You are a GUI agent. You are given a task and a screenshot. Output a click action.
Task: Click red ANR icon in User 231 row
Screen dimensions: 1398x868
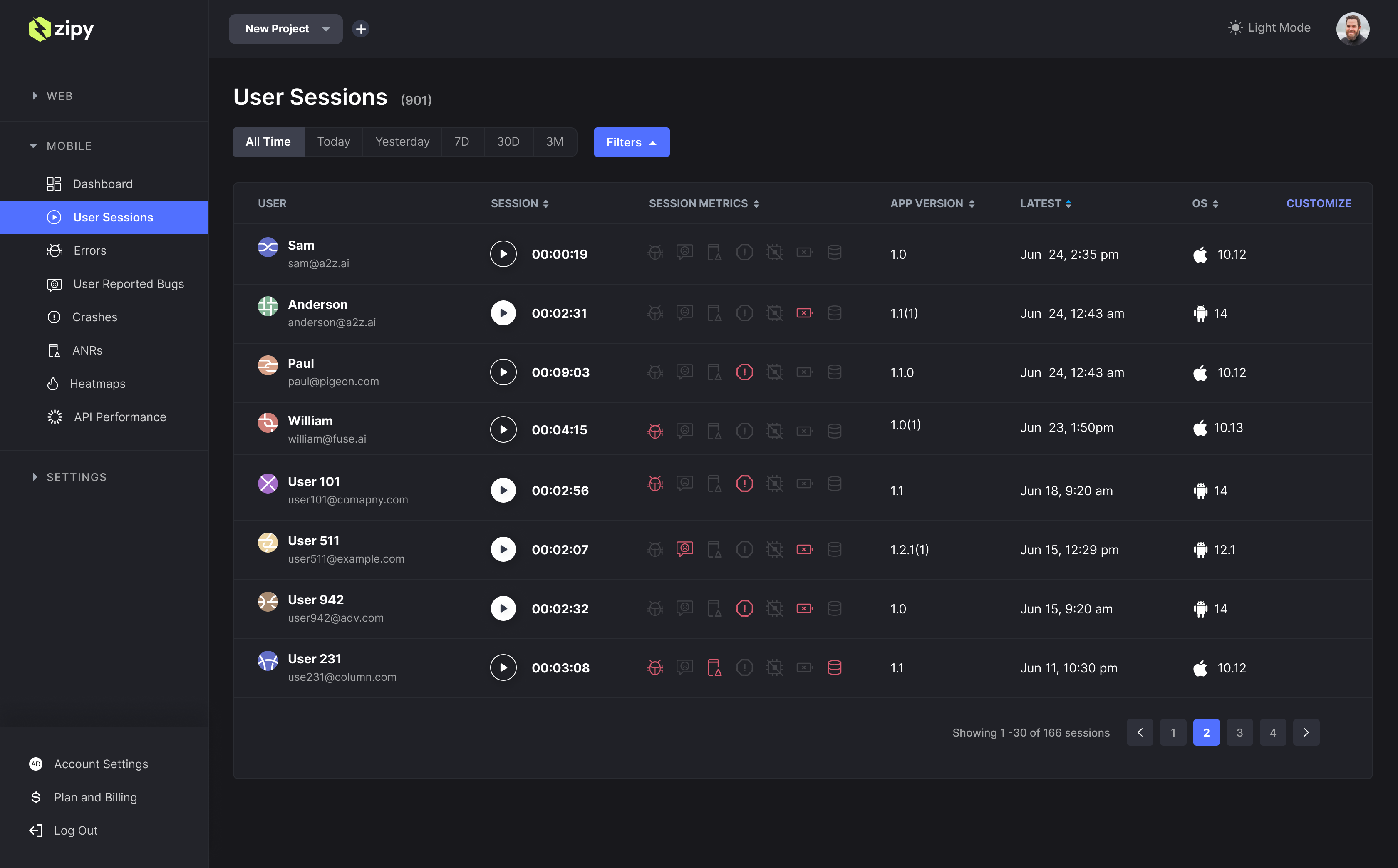714,667
